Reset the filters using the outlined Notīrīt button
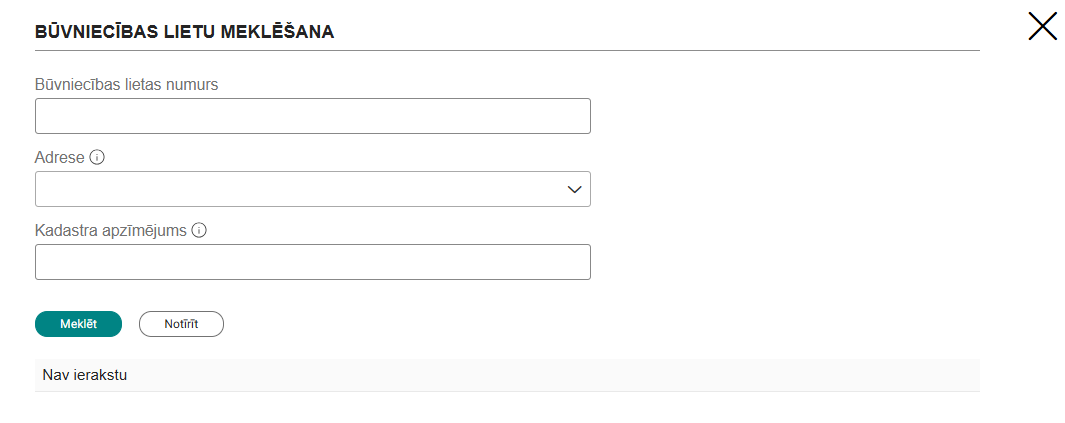Screen dimensions: 1065x423 (x=181, y=324)
